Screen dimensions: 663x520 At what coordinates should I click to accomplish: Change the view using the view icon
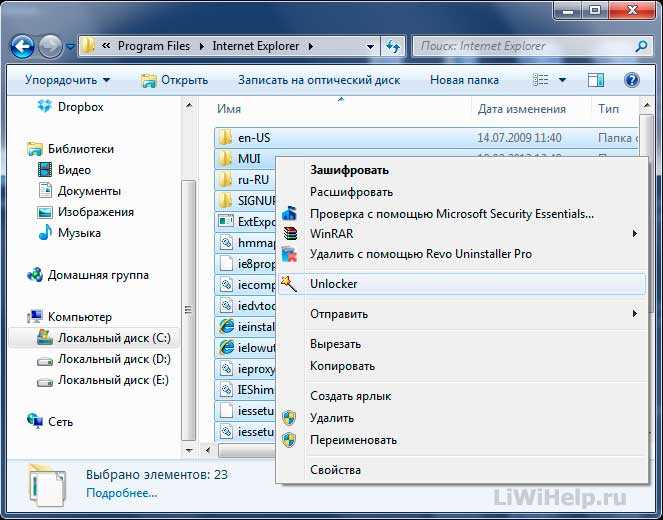pos(540,80)
